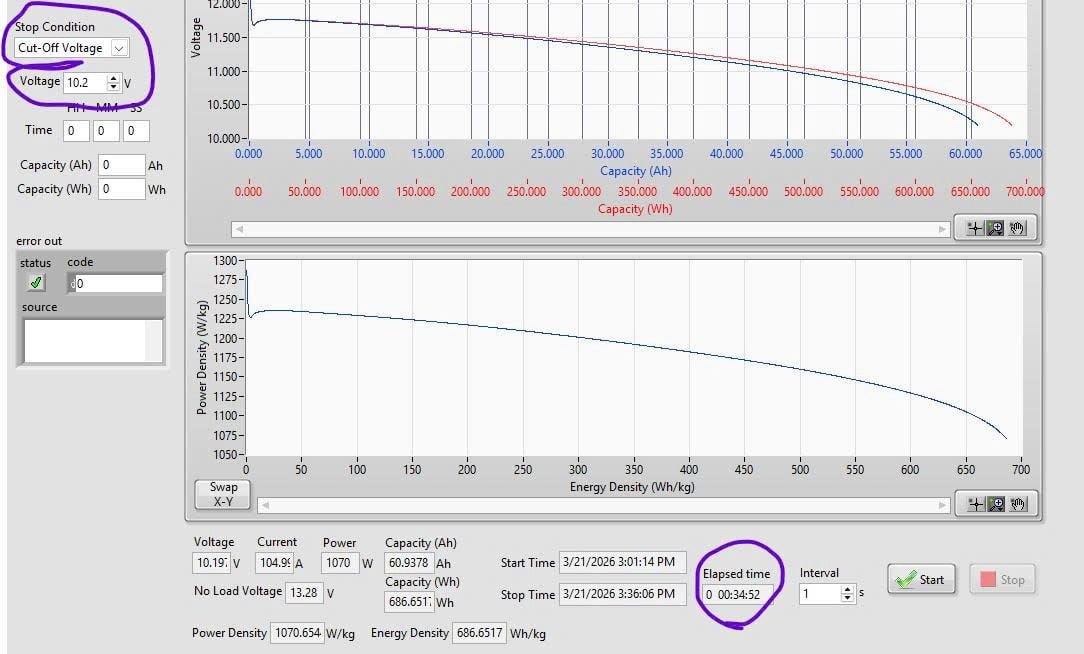Increase the cut-off Voltage stepper value
This screenshot has width=1084, height=654.
(x=114, y=78)
